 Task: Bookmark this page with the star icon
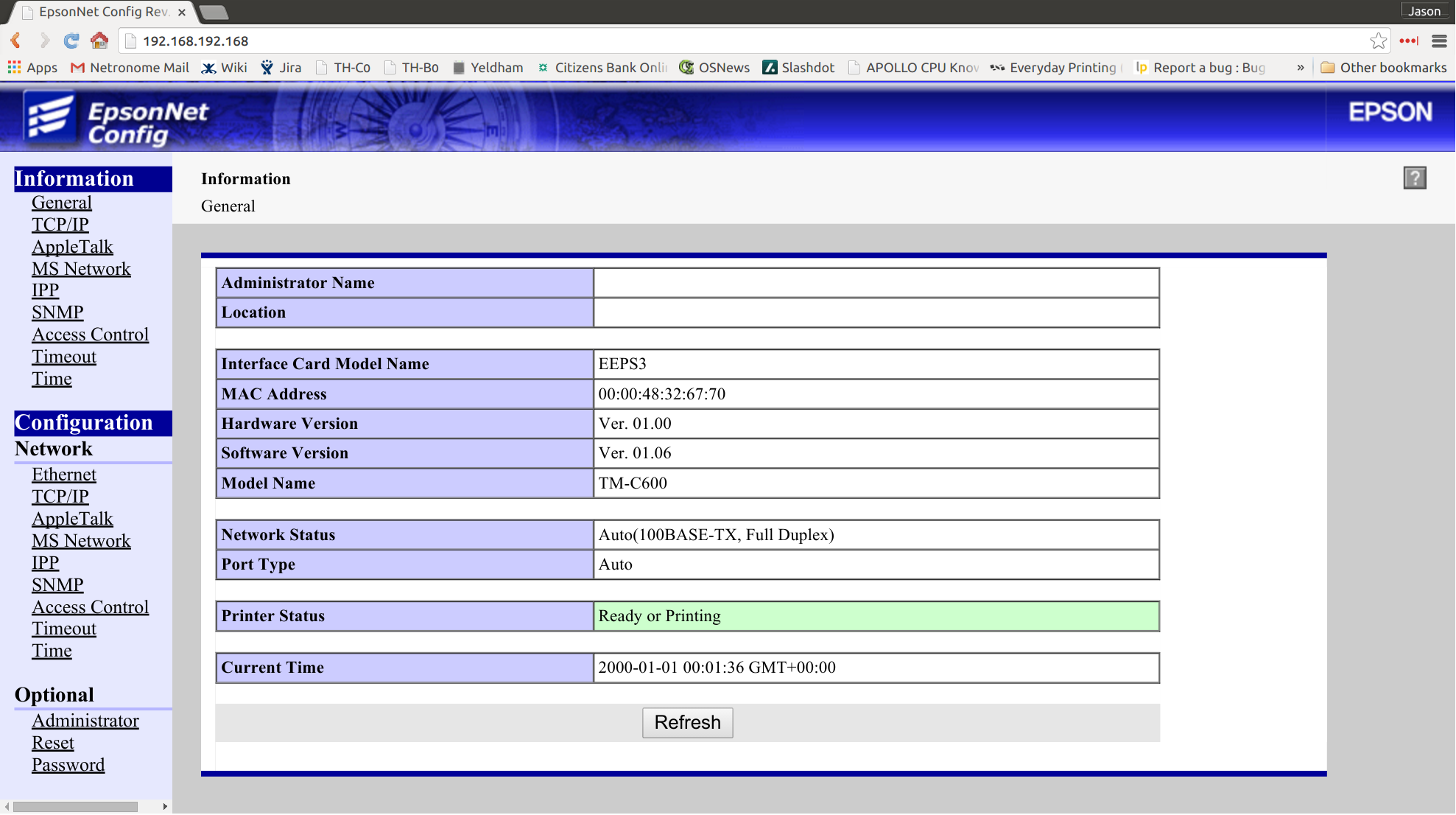(x=1378, y=41)
